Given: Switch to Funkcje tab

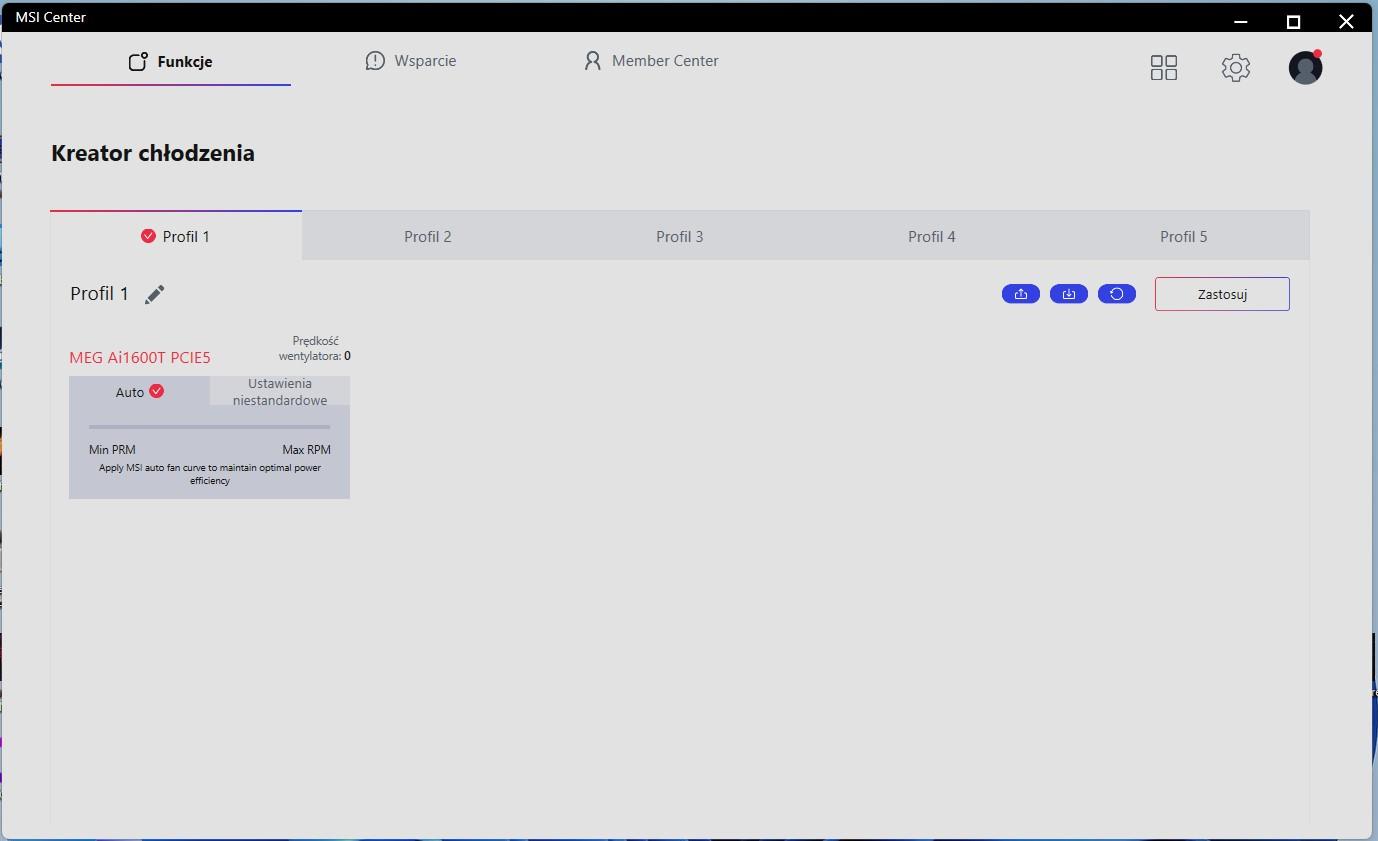Looking at the screenshot, I should [170, 61].
